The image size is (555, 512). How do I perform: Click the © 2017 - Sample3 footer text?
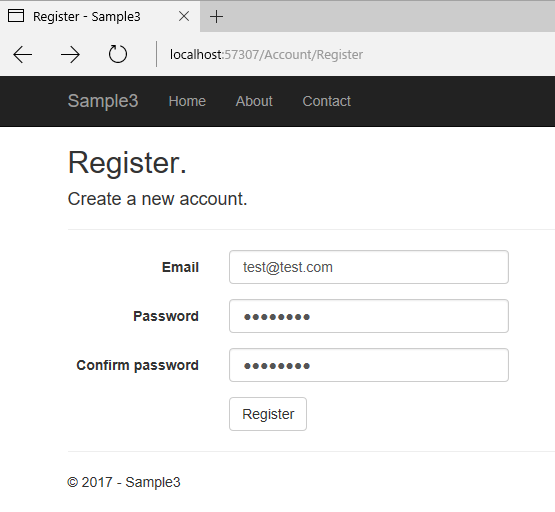124,482
